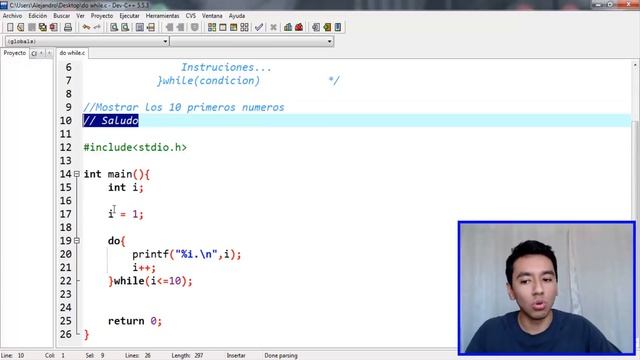Click the Toggle bookmarks icon
The image size is (640, 360).
point(327,27)
